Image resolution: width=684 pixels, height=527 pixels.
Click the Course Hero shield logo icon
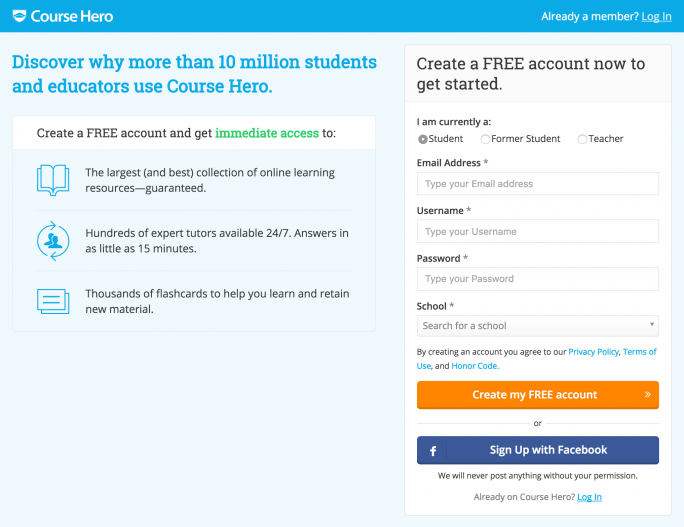click(19, 16)
